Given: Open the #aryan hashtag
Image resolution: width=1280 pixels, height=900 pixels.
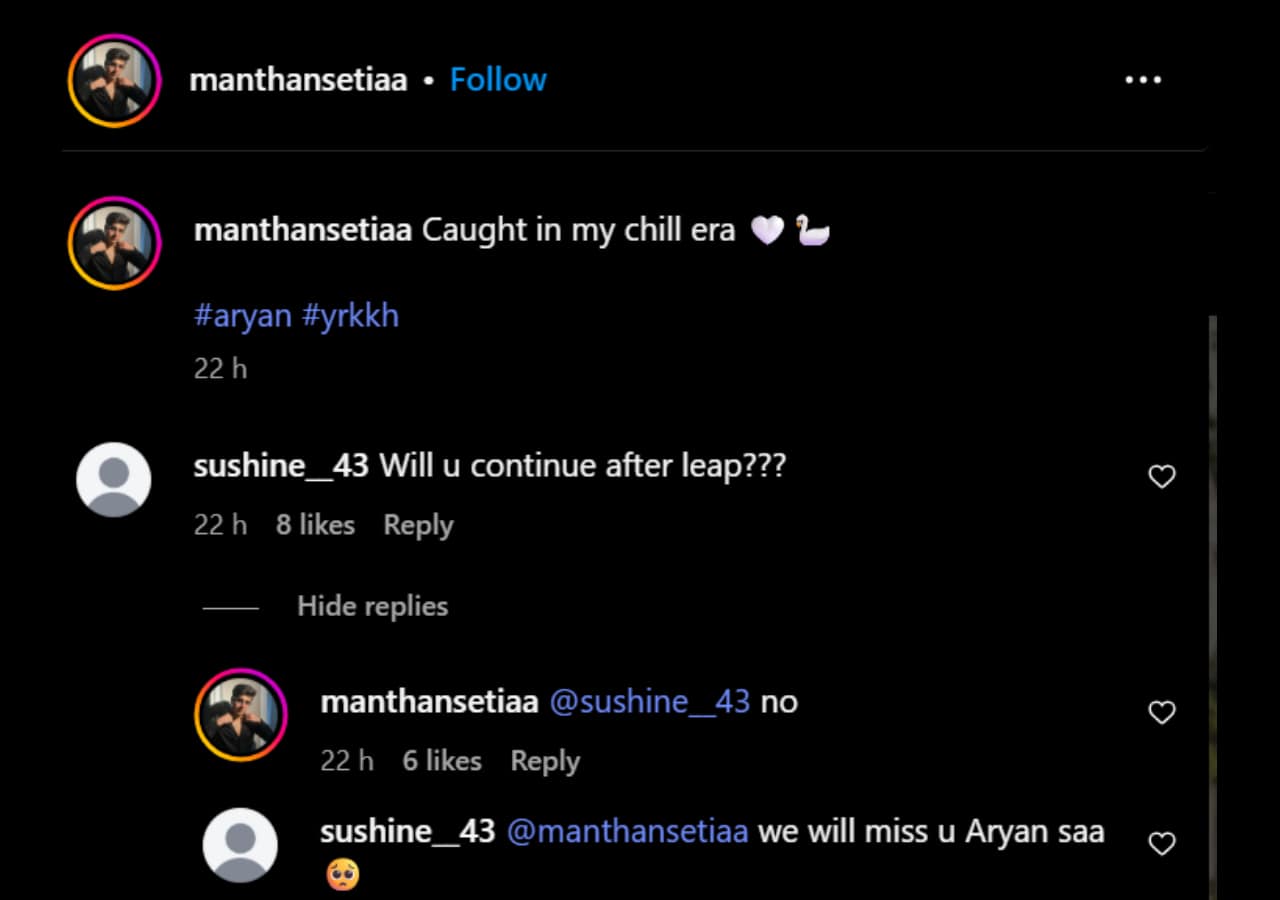Looking at the screenshot, I should tap(243, 316).
